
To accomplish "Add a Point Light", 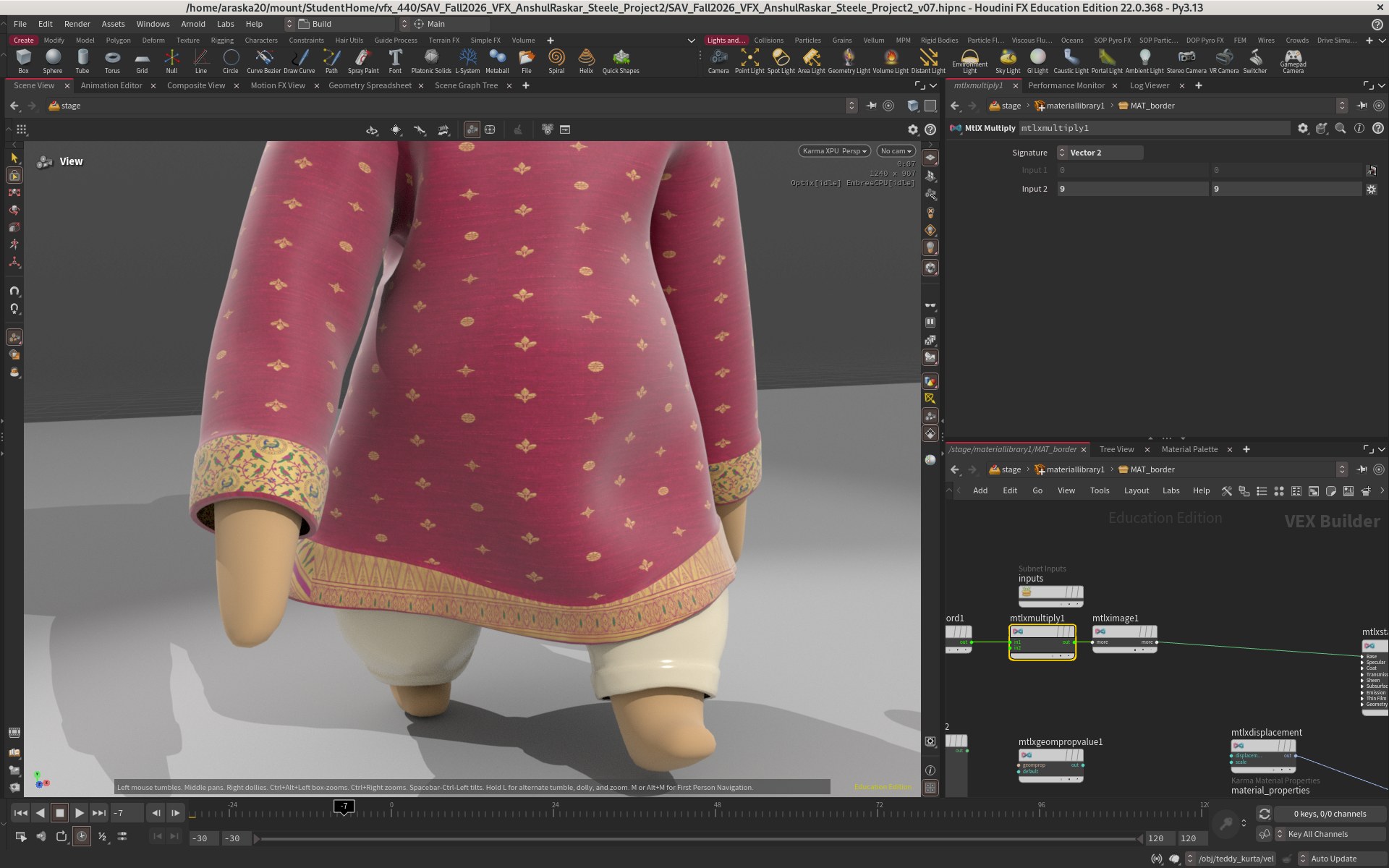I will 749,61.
